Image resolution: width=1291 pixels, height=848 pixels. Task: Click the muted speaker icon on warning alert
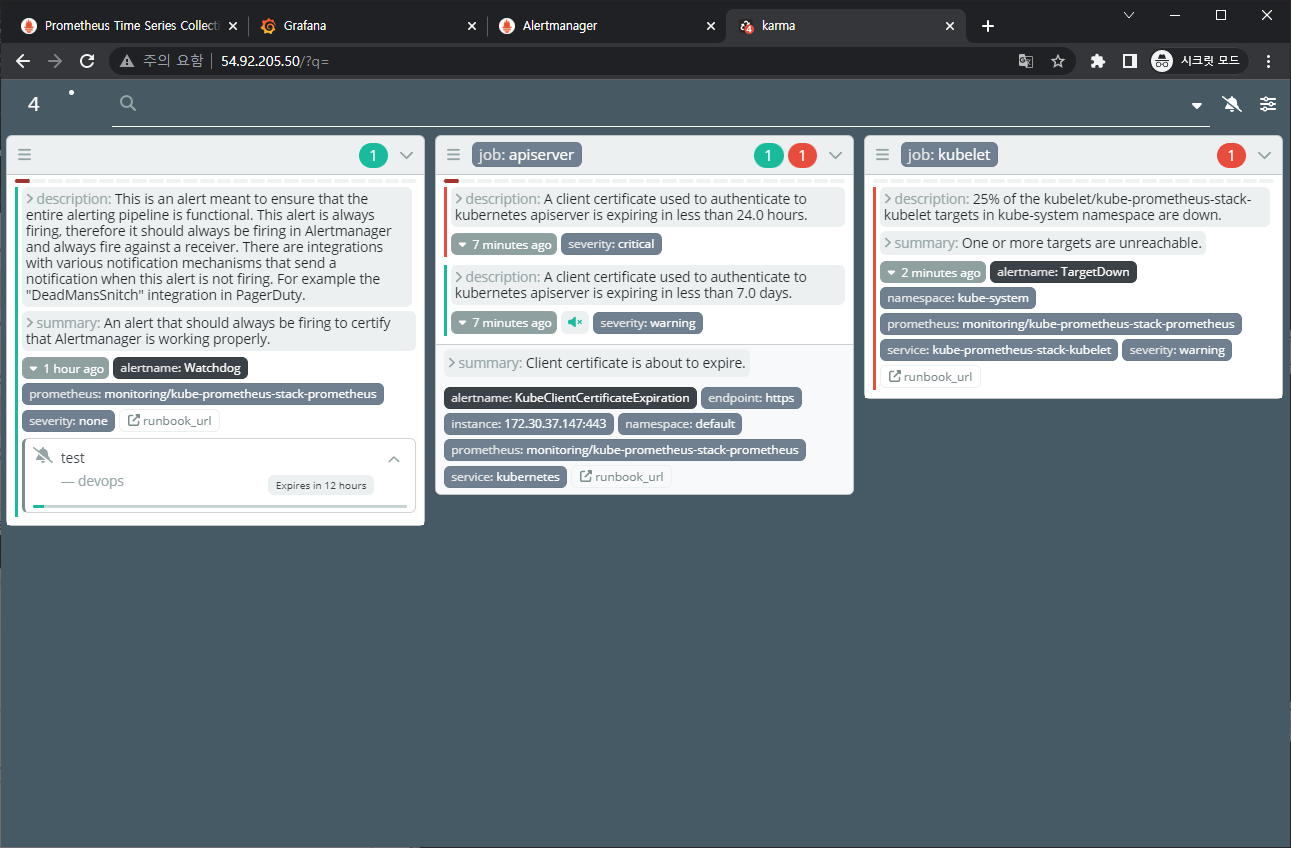[x=574, y=322]
